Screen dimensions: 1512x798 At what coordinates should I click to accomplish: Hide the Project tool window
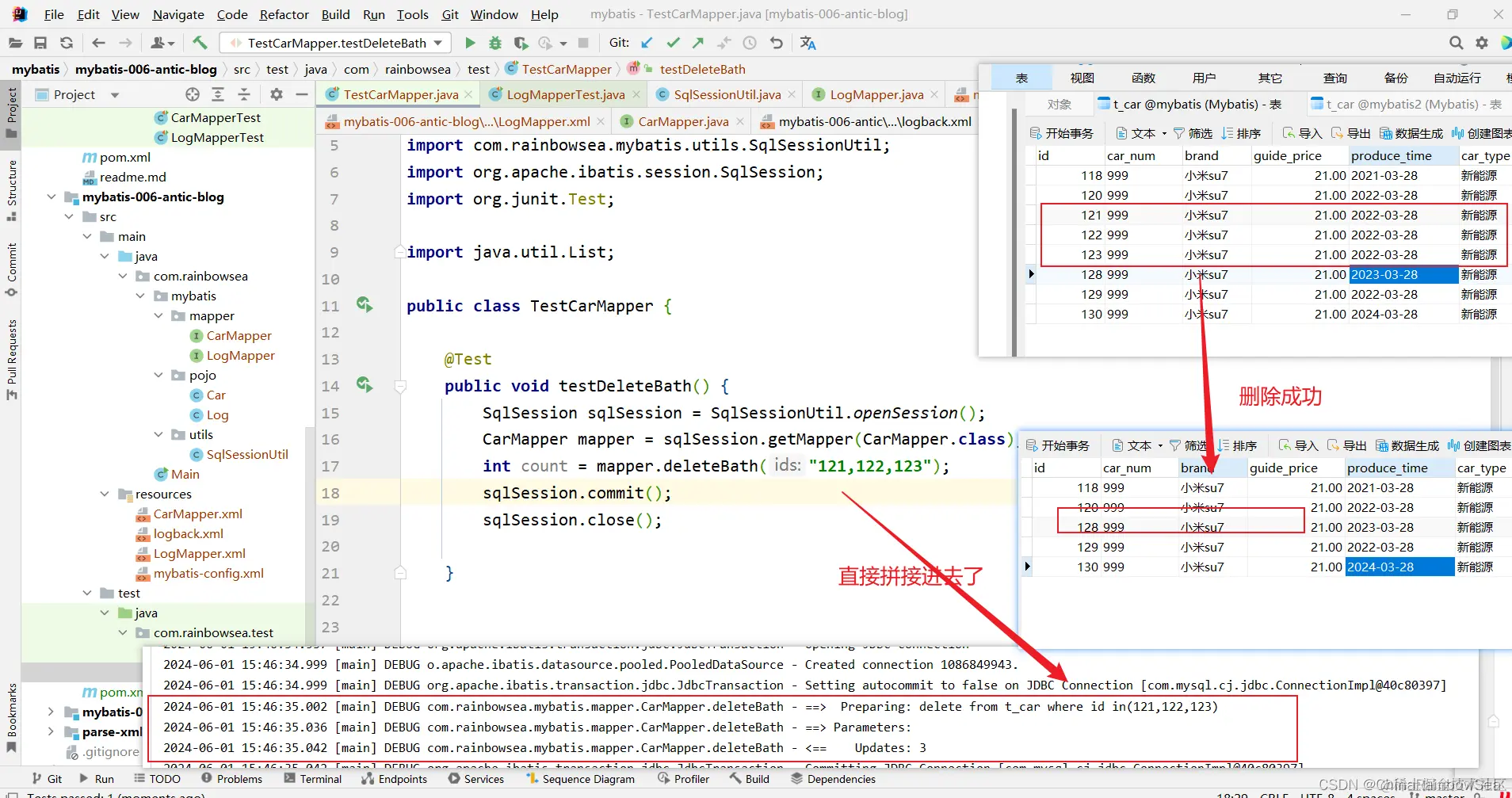(x=301, y=94)
